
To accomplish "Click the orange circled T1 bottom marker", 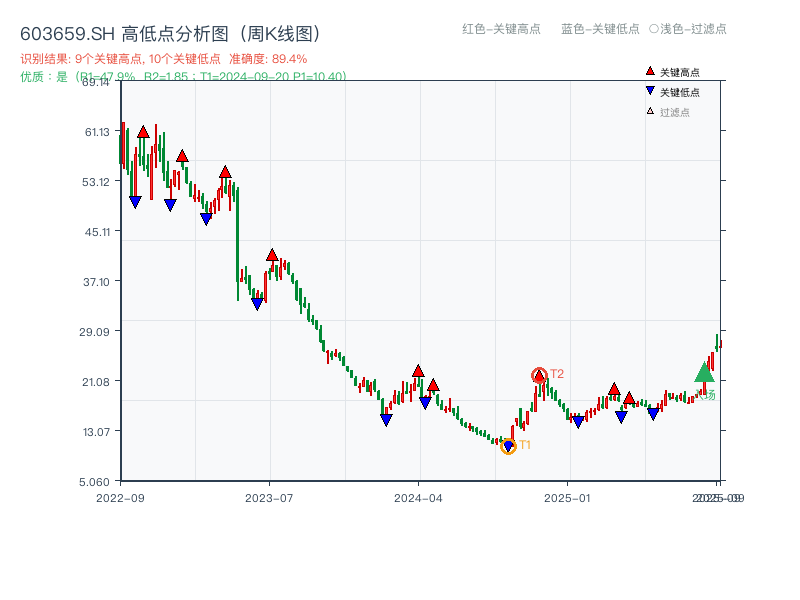I will 509,444.
